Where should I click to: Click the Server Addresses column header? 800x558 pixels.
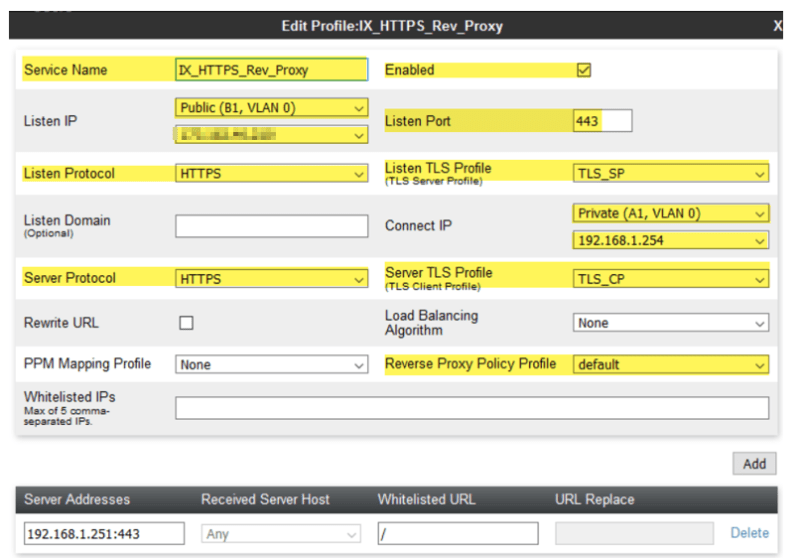77,499
